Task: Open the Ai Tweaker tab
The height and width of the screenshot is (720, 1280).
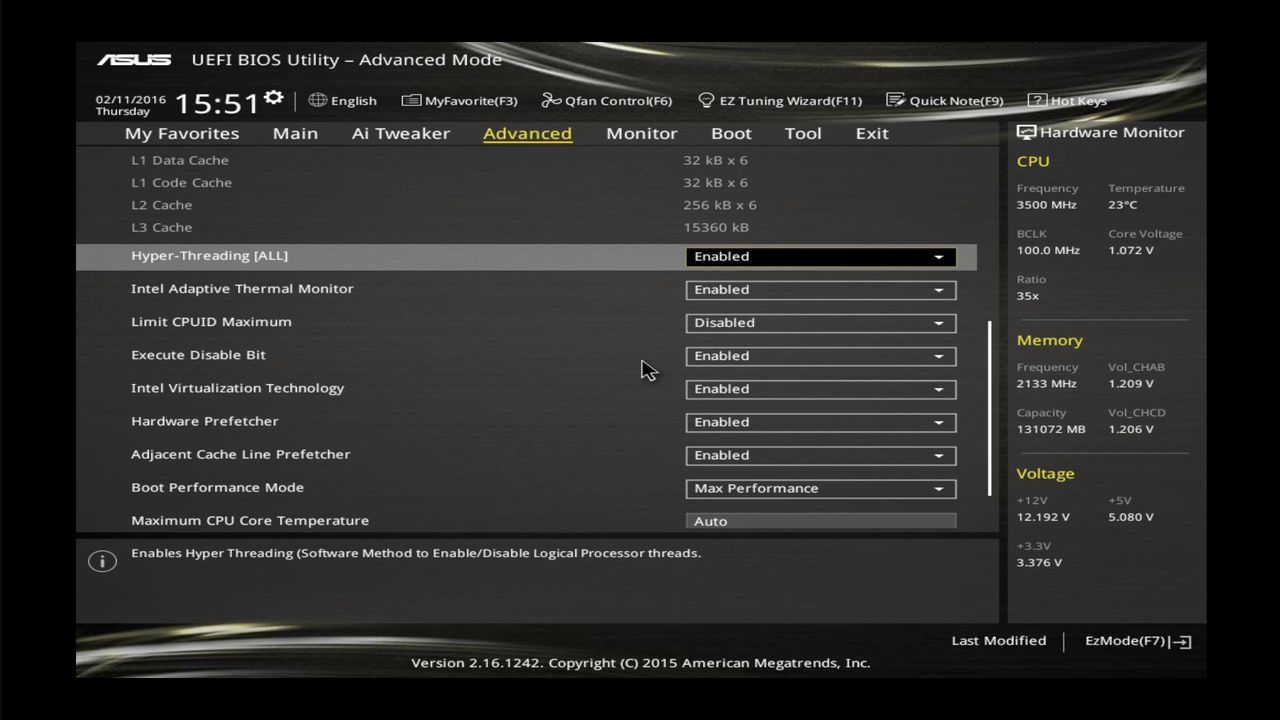Action: point(401,134)
